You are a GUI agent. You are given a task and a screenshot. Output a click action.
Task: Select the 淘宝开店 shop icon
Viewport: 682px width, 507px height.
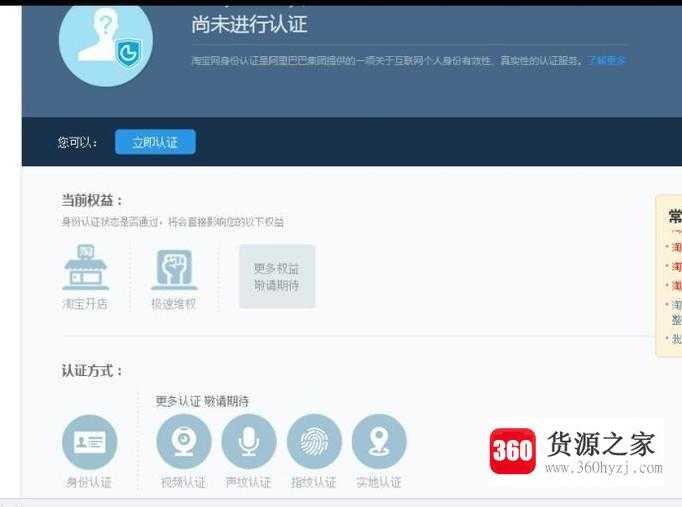coord(86,267)
